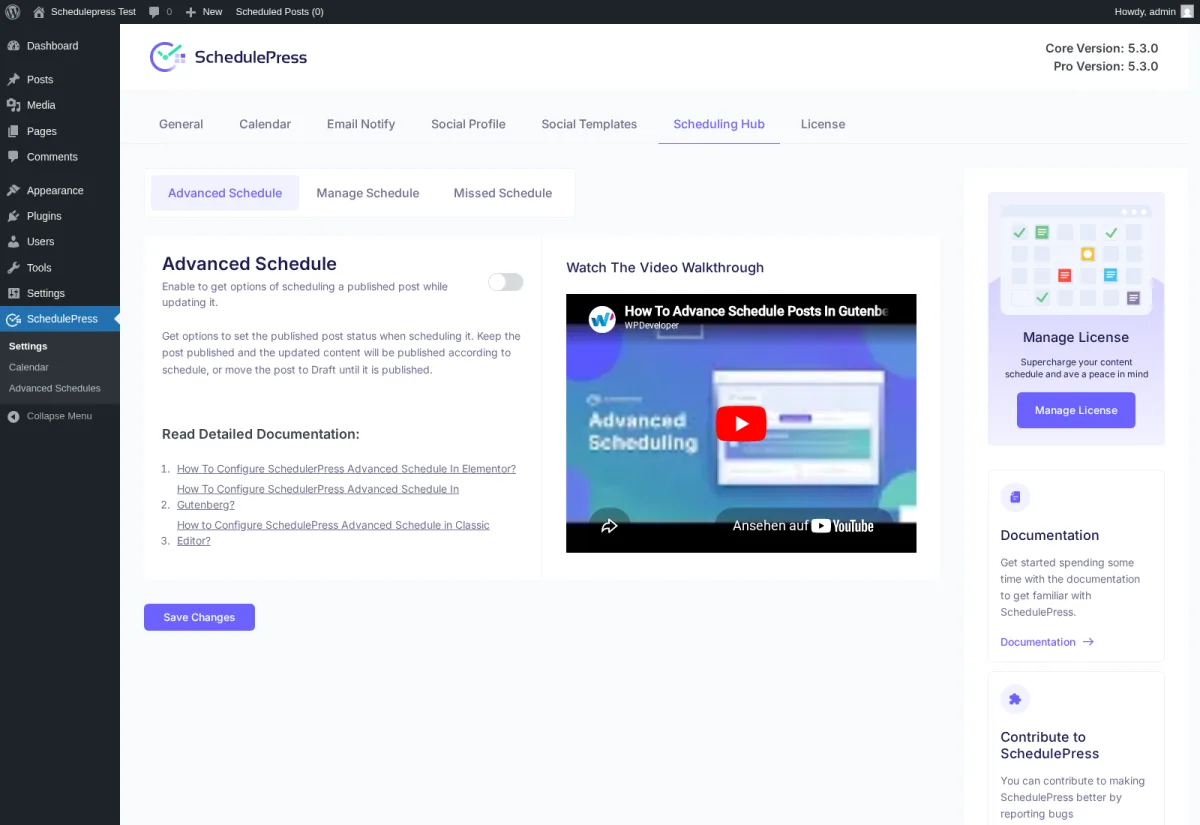The width and height of the screenshot is (1200, 825).
Task: Open the Elementor Advanced Schedule documentation link
Action: [346, 469]
